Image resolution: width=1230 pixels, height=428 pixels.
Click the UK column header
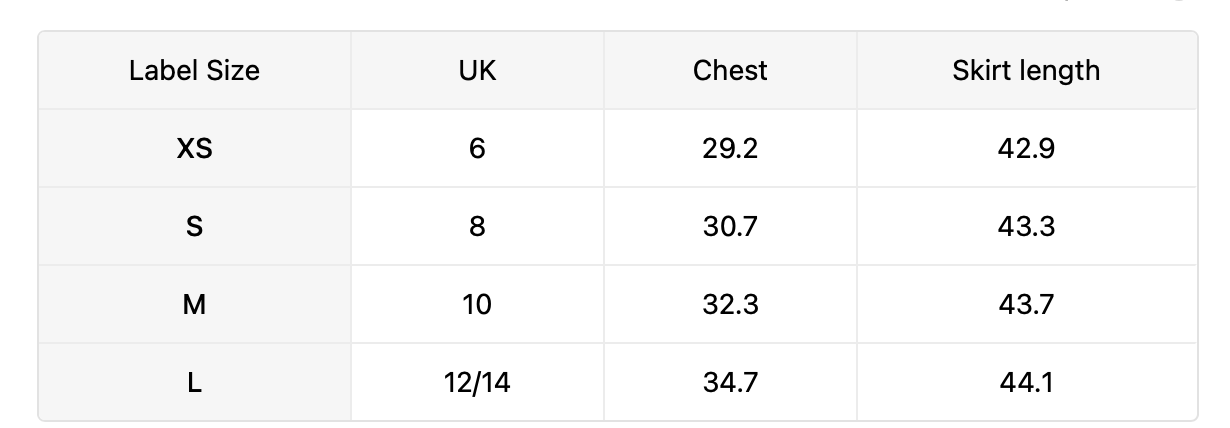tap(477, 70)
